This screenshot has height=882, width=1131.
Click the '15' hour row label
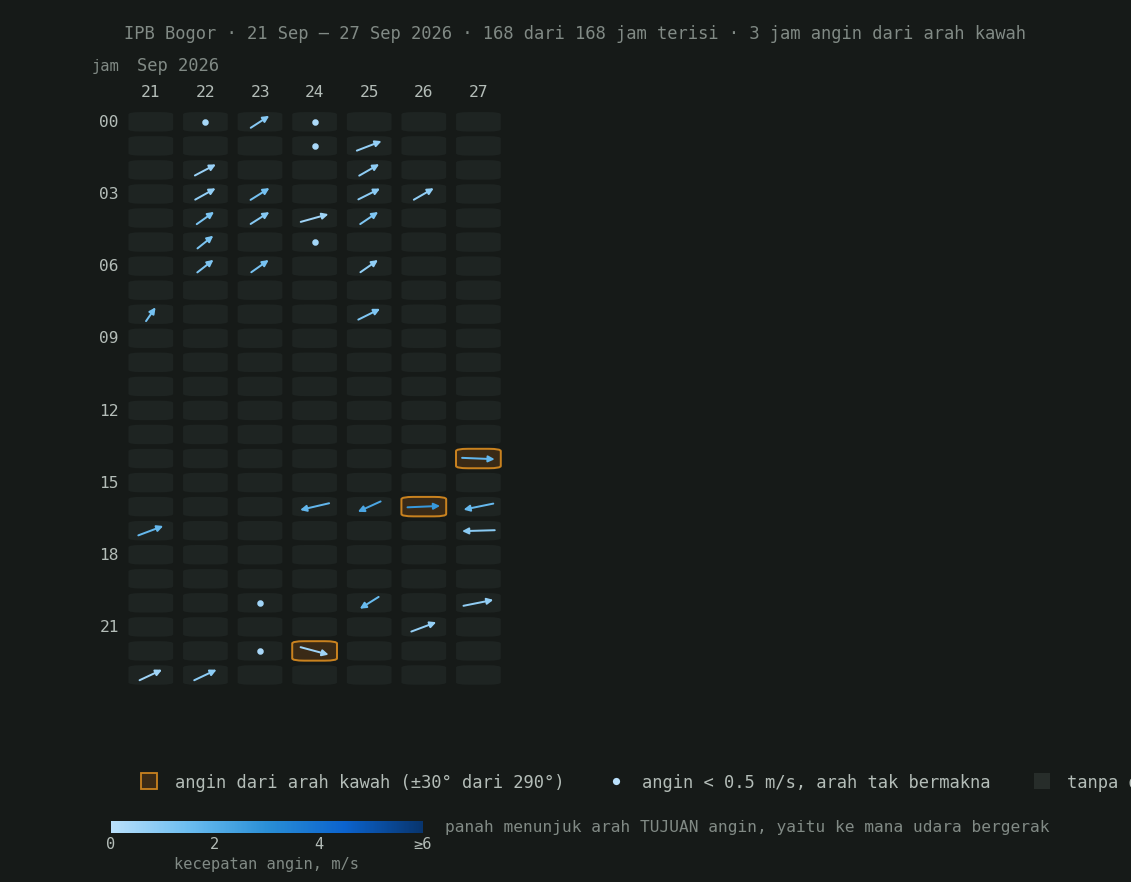coord(109,482)
